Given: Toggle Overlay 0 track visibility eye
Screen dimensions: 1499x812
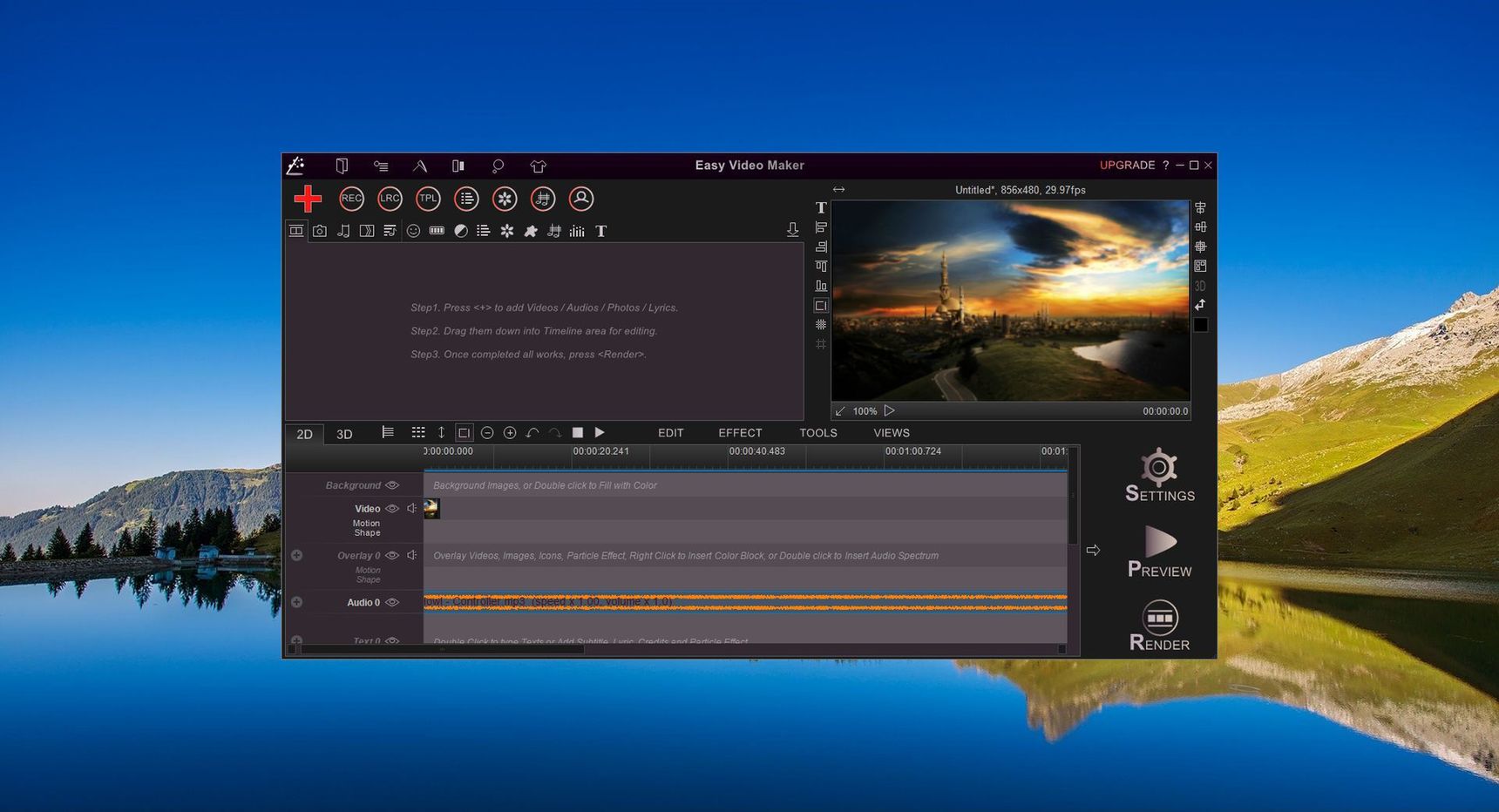Looking at the screenshot, I should (392, 555).
